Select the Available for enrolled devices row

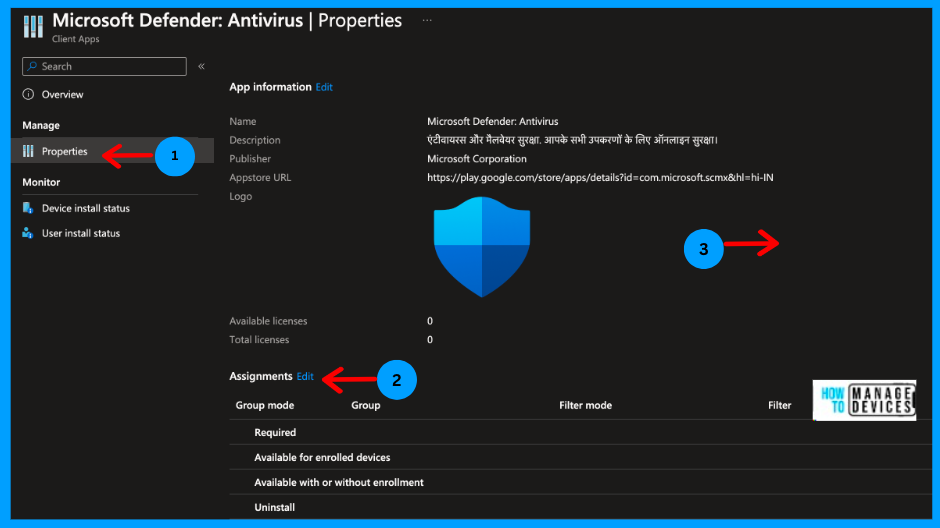point(580,457)
